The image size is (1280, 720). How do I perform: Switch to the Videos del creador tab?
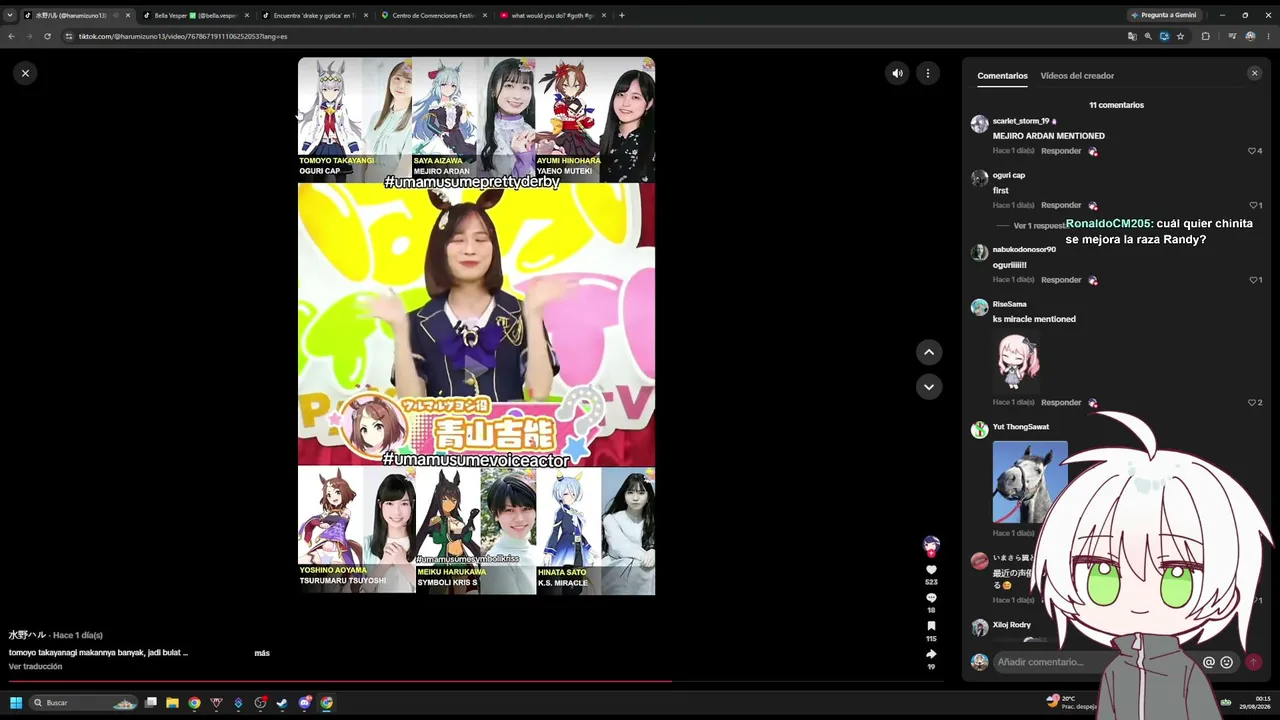tap(1077, 76)
